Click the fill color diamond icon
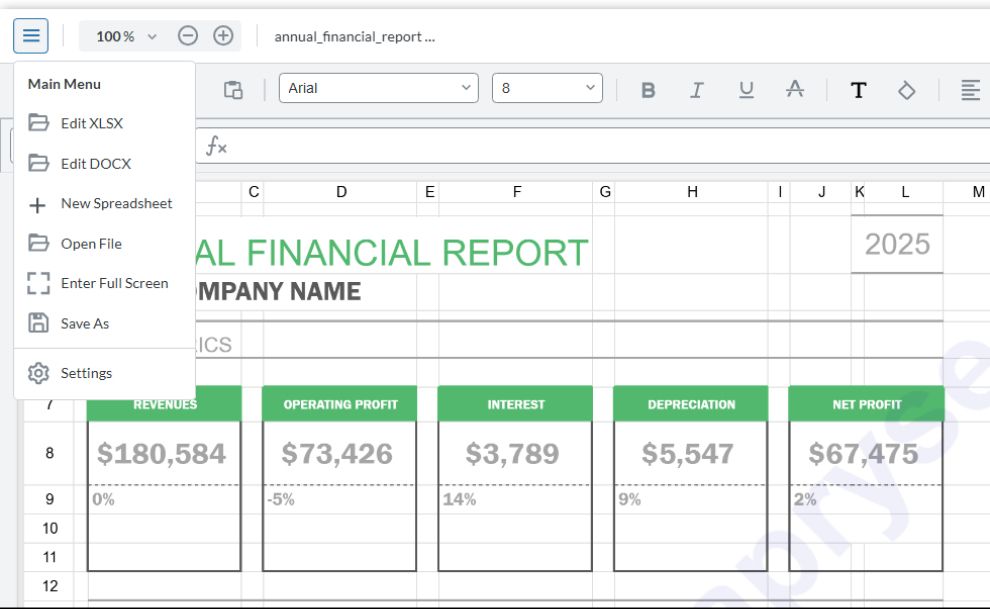Screen dimensions: 990x609 point(907,90)
